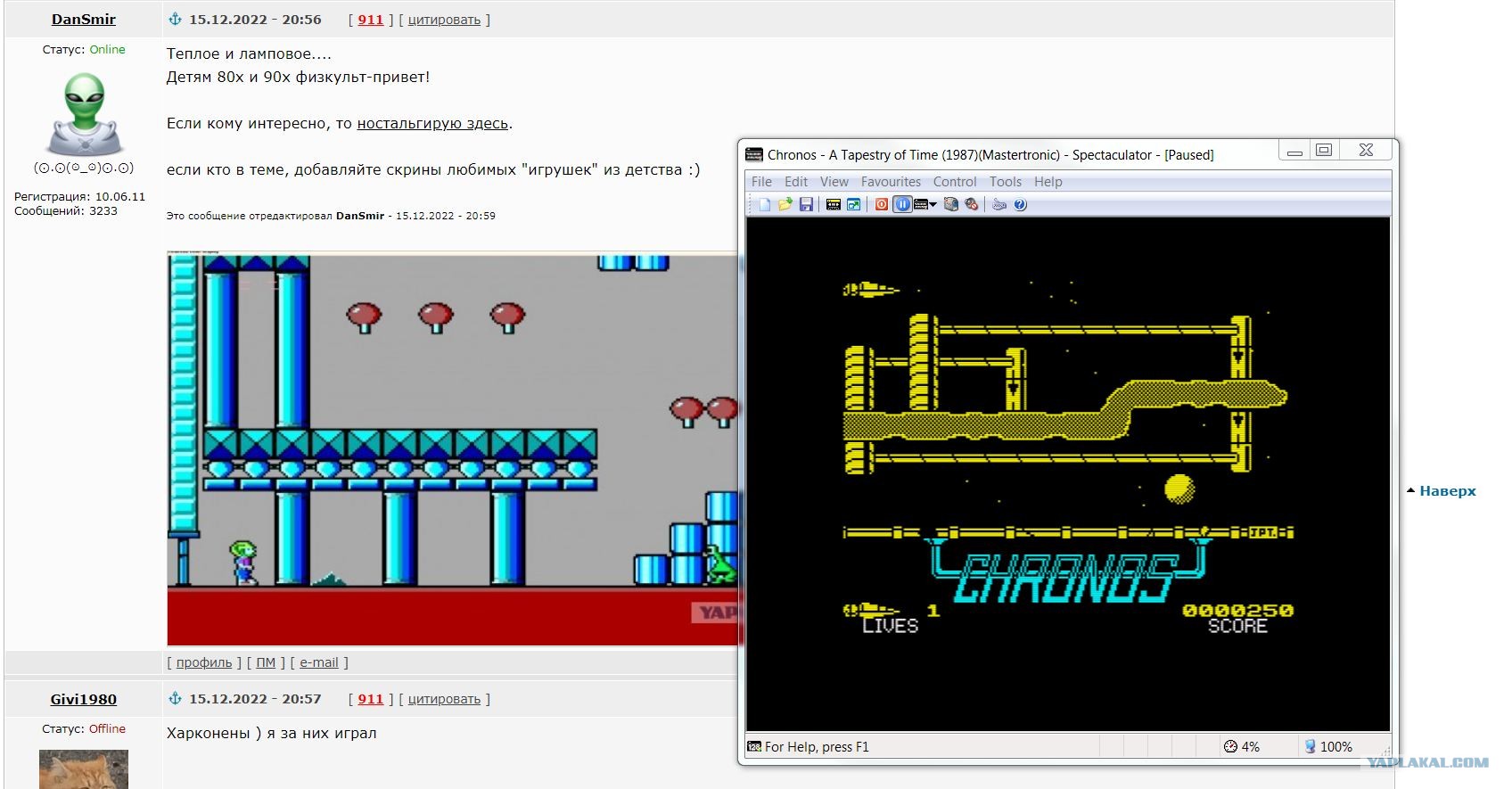Click the Spectaculator title bar app icon
The width and height of the screenshot is (1512, 789).
coord(754,154)
